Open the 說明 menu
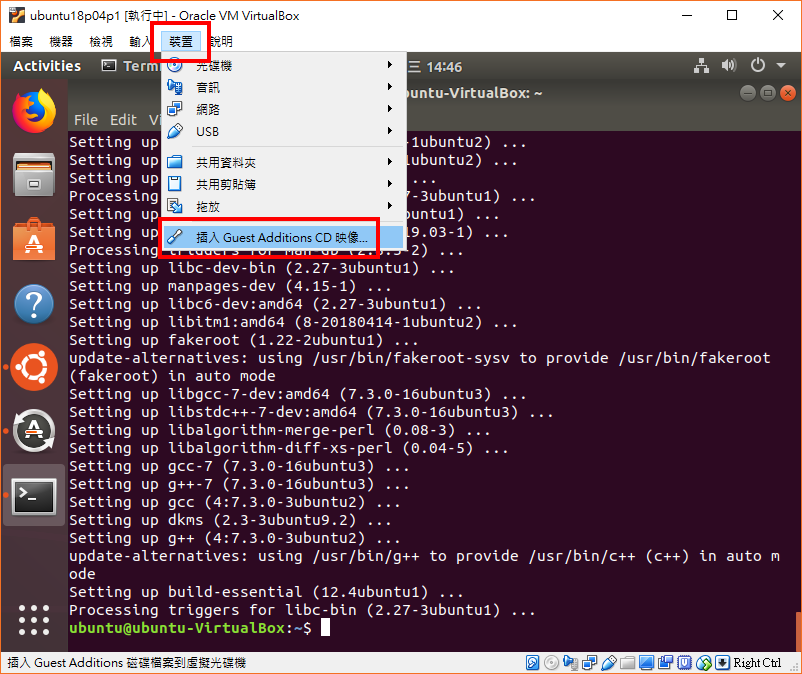This screenshot has width=802, height=674. pyautogui.click(x=221, y=41)
